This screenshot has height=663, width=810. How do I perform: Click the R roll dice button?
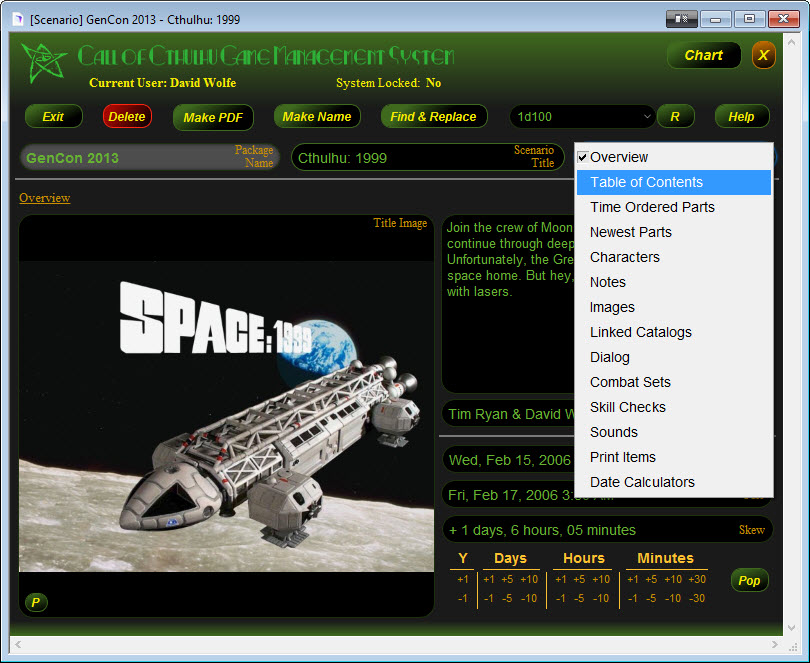[675, 116]
